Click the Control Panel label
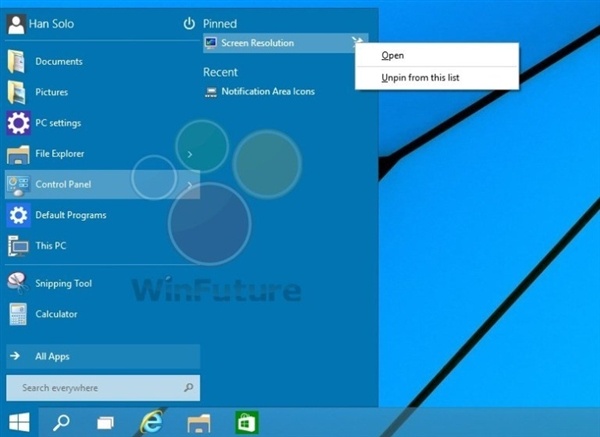600x437 pixels. (x=63, y=184)
